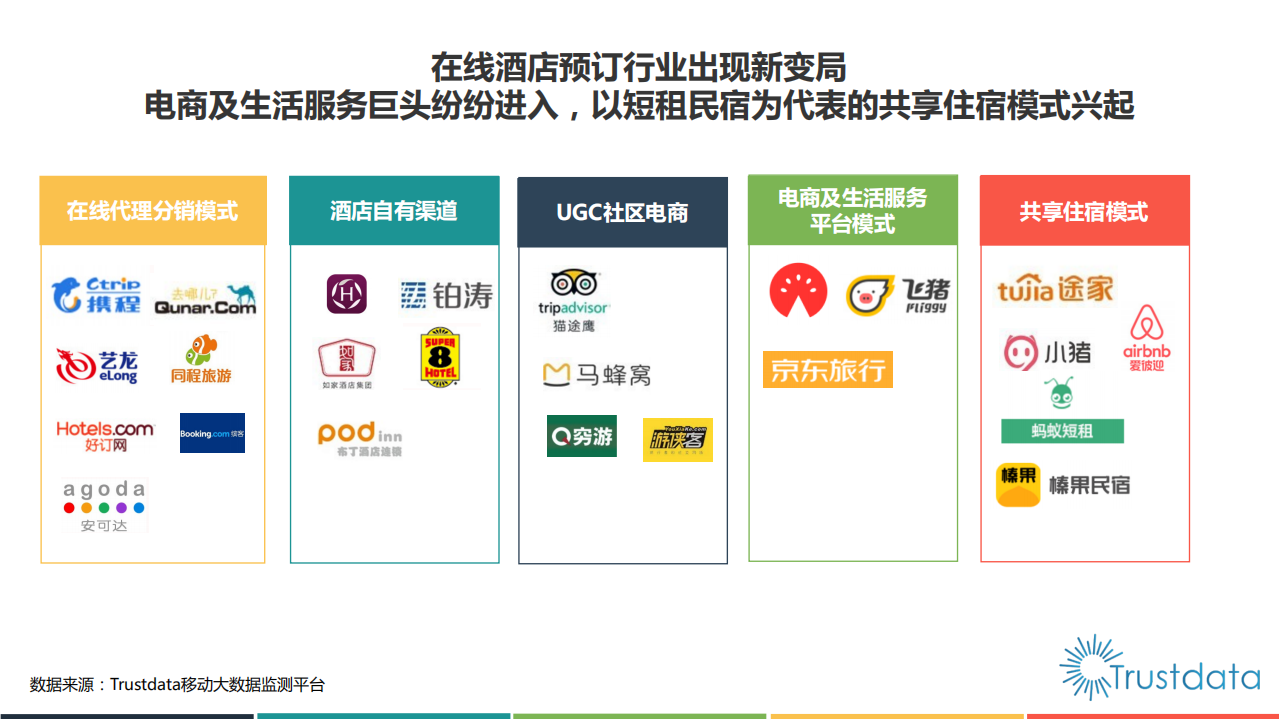Viewport: 1279px width, 719px height.
Task: Click the 酒店自有渠道 header
Action: [x=394, y=210]
